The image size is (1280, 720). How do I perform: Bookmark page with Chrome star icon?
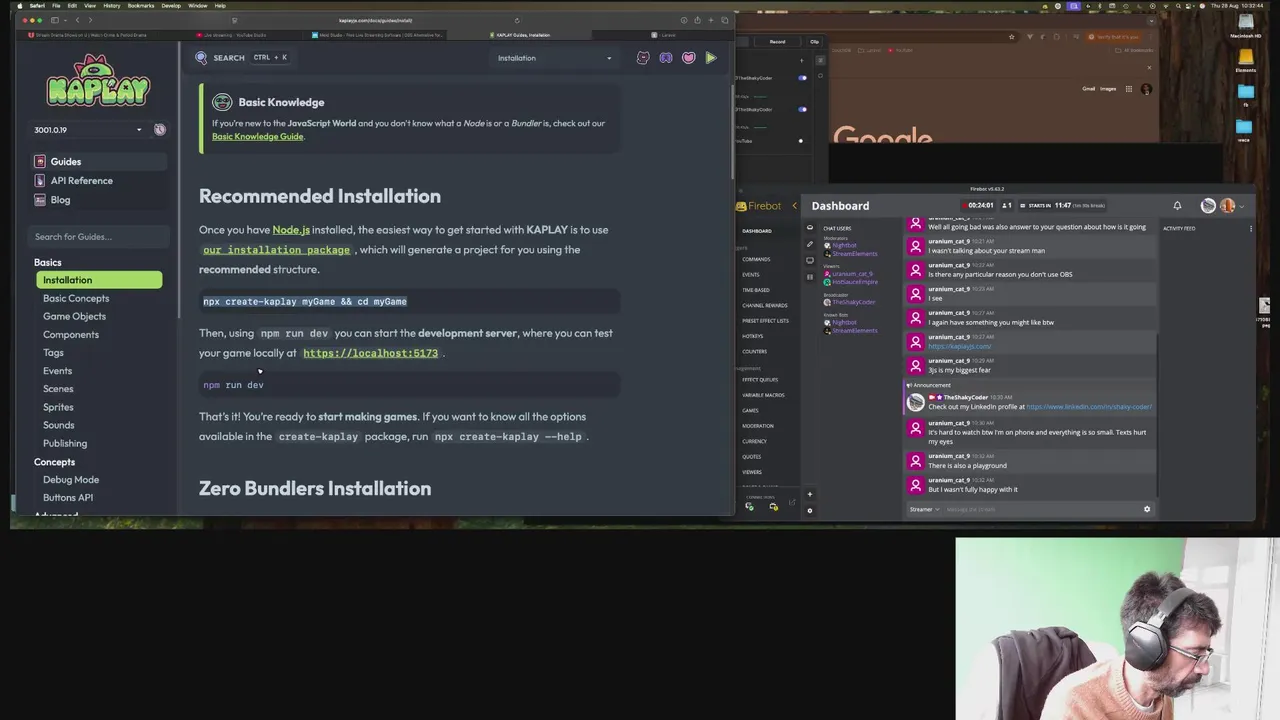1011,37
